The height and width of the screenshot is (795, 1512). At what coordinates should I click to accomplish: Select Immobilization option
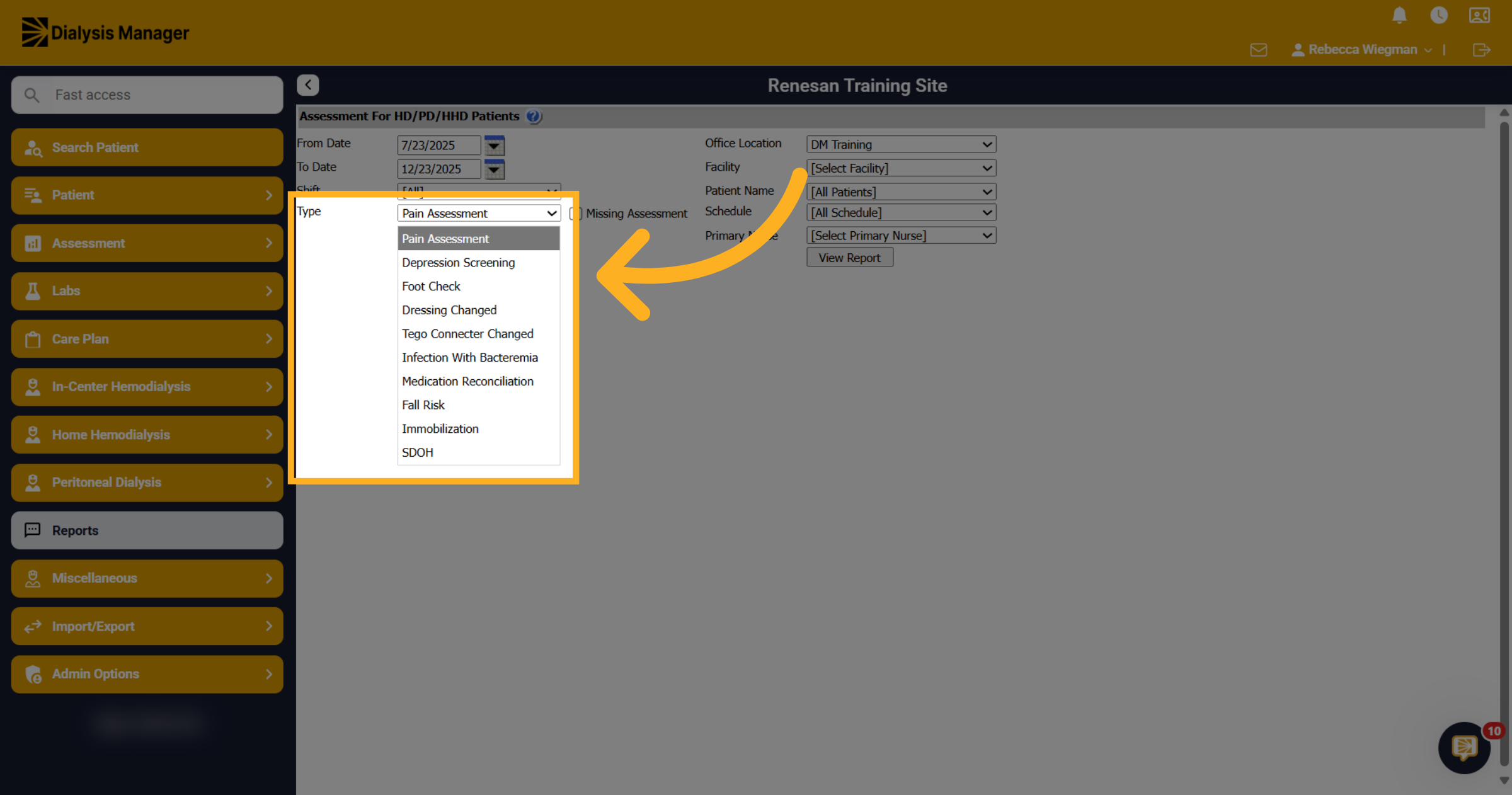[479, 429]
